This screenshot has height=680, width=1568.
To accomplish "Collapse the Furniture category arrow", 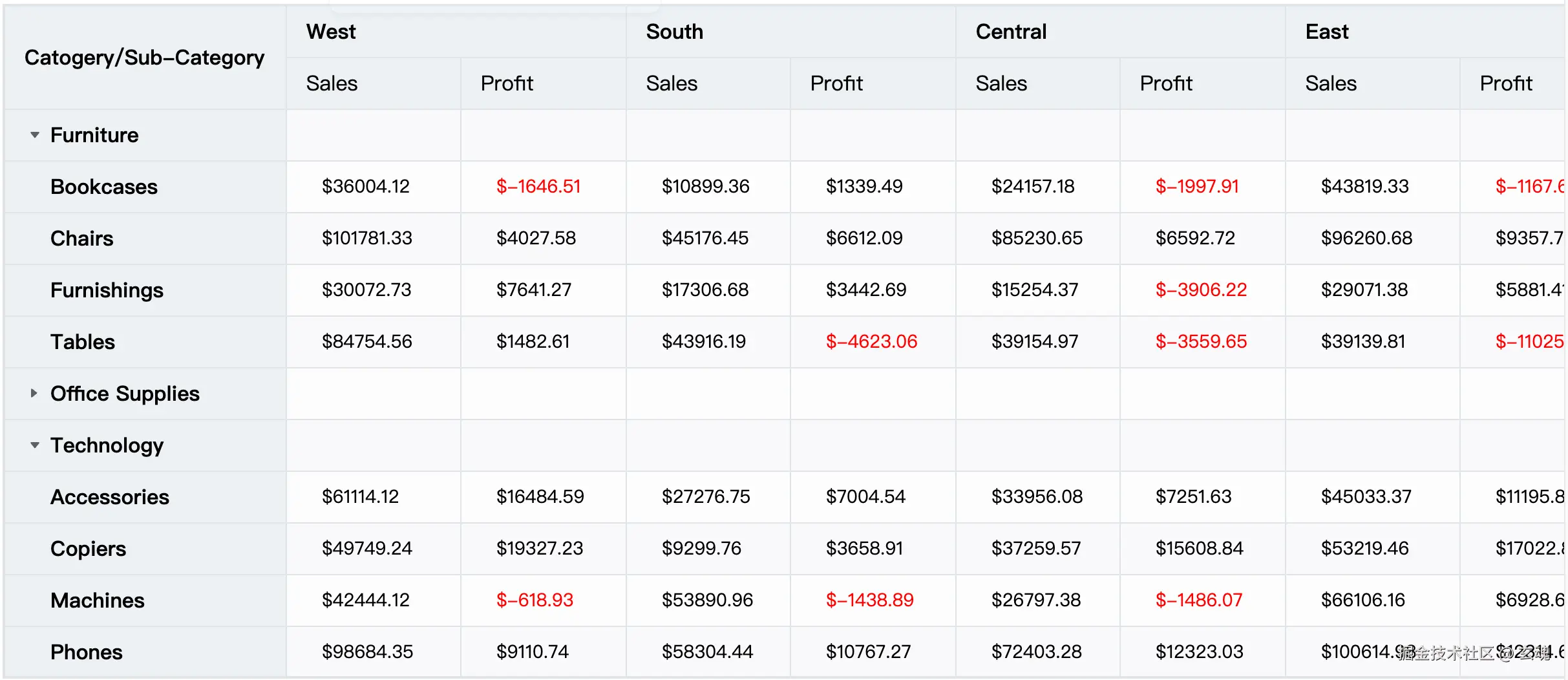I will point(35,135).
